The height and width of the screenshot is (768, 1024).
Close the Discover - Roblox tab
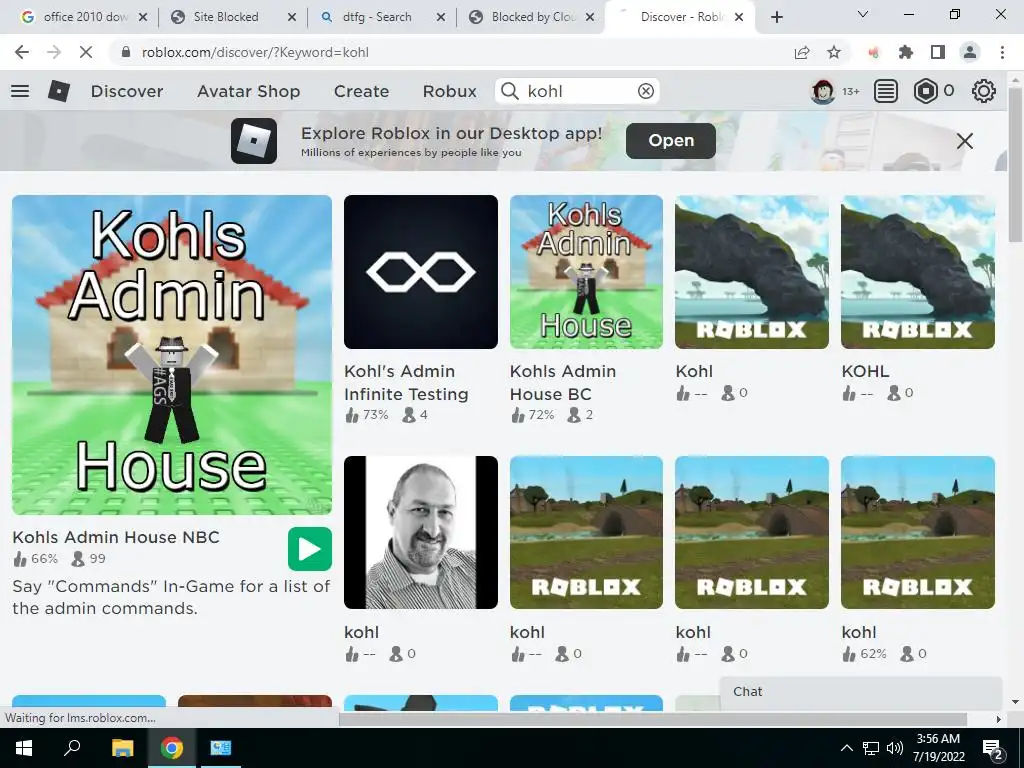[x=739, y=17]
